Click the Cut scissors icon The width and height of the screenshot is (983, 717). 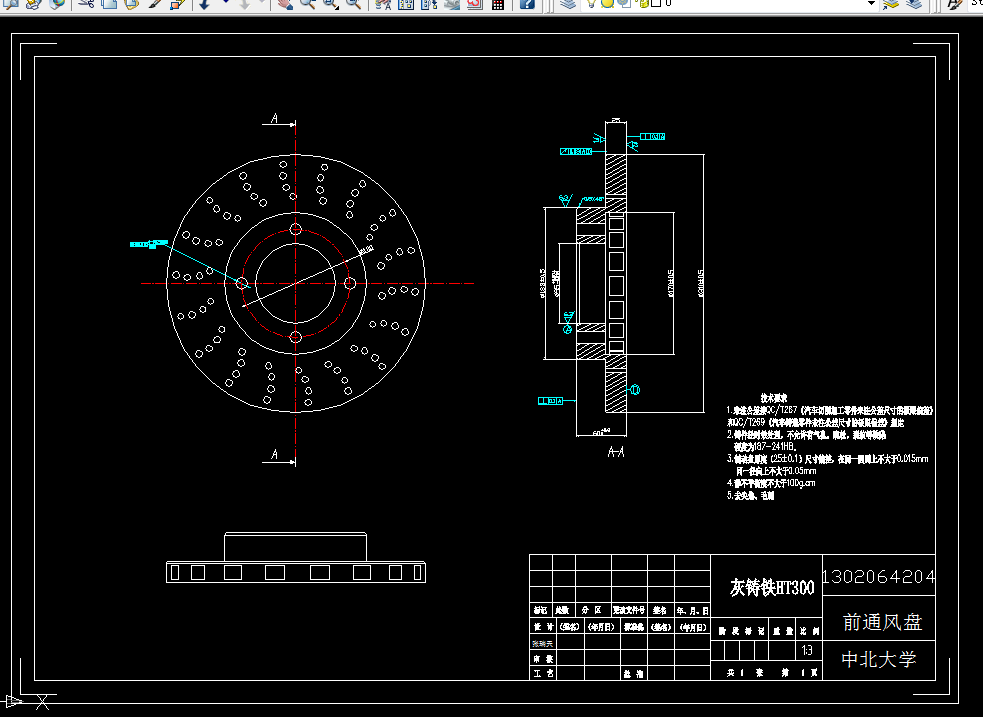(87, 3)
